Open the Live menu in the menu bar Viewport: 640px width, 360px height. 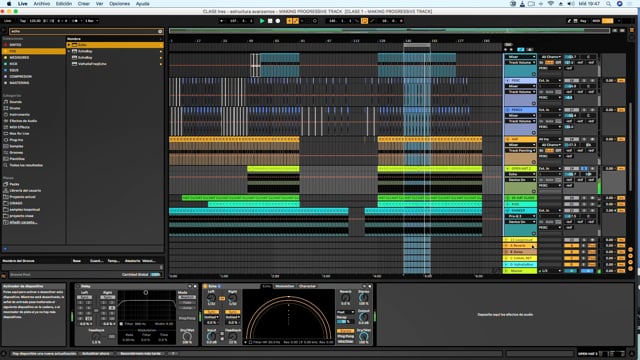(x=22, y=4)
